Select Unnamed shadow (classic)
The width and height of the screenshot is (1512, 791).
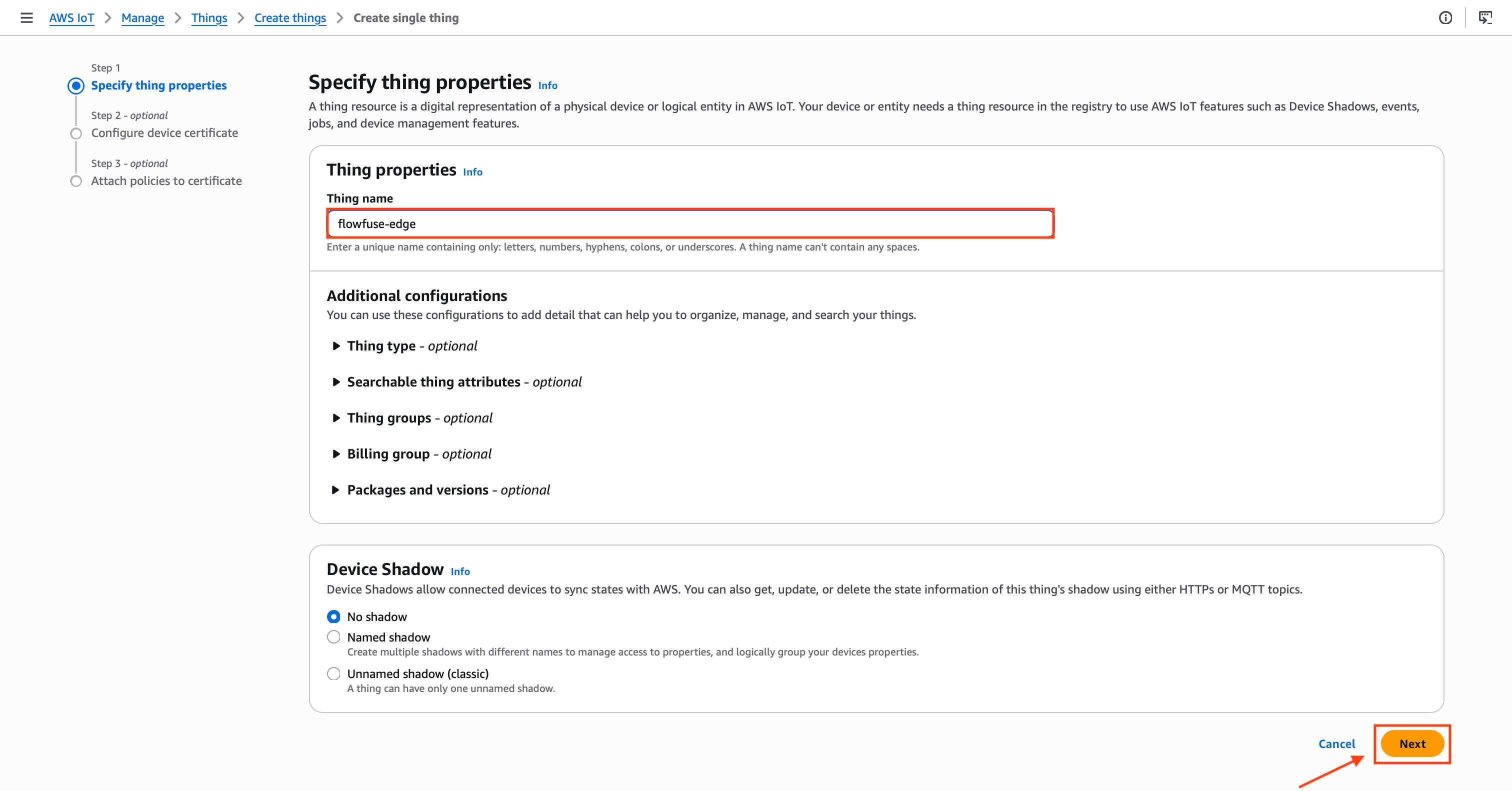pyautogui.click(x=334, y=673)
